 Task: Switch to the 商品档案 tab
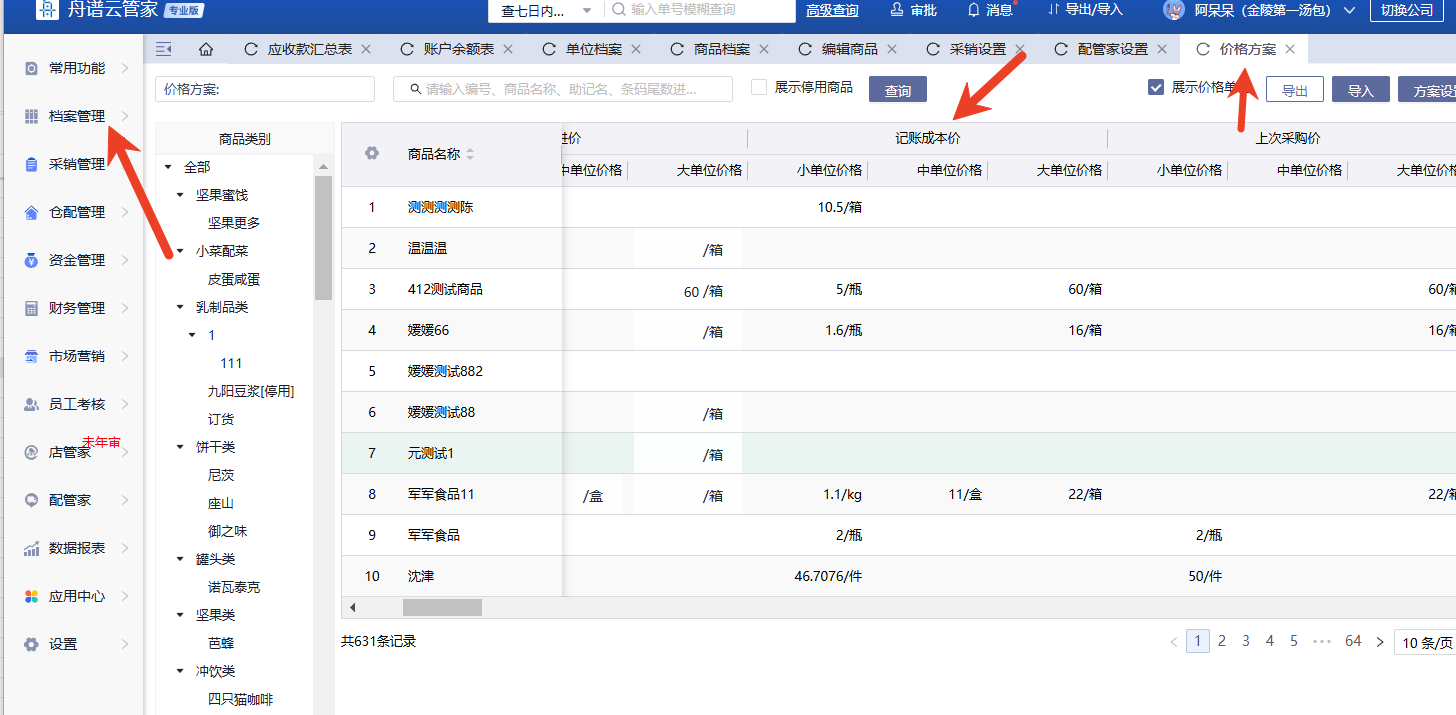(x=707, y=49)
